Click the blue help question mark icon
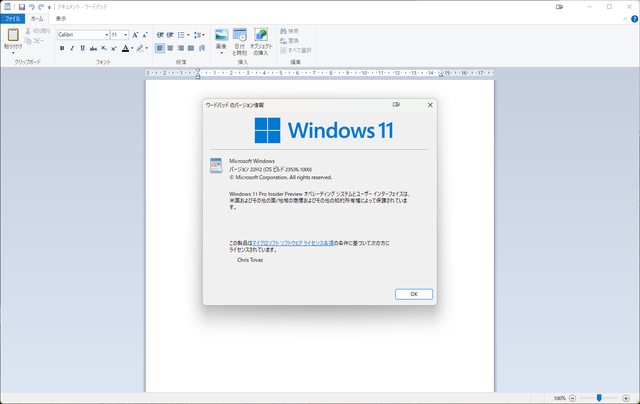Screen dimensions: 640x404 click(x=632, y=18)
